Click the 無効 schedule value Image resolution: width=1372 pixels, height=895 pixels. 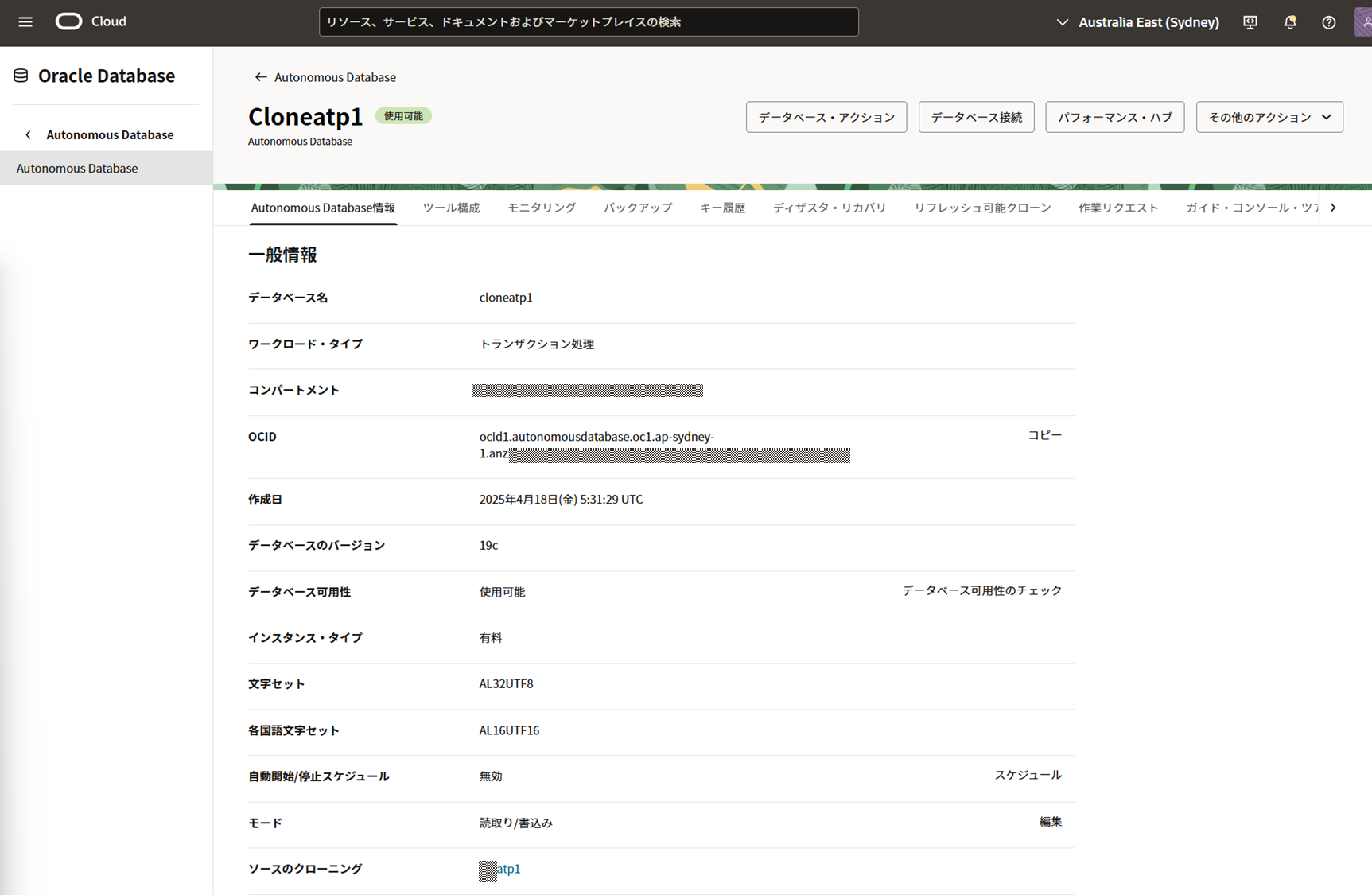(491, 776)
